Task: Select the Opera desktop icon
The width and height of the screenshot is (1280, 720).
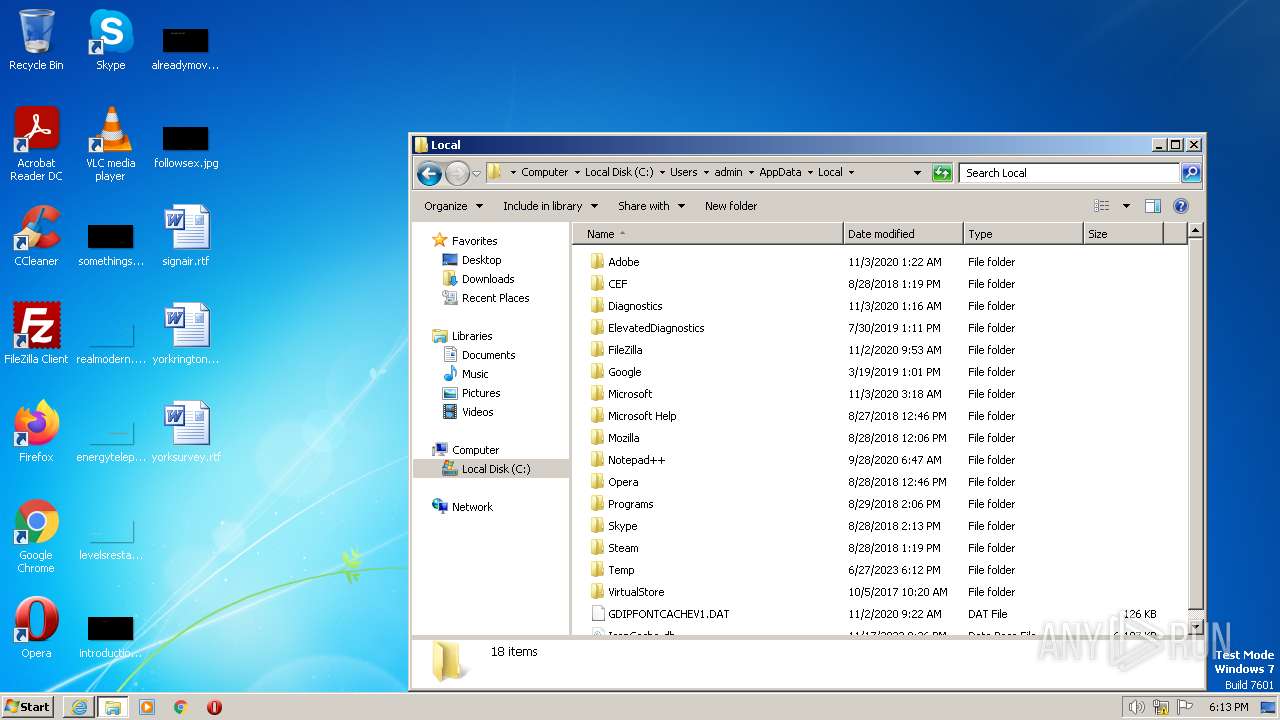Action: 36,628
